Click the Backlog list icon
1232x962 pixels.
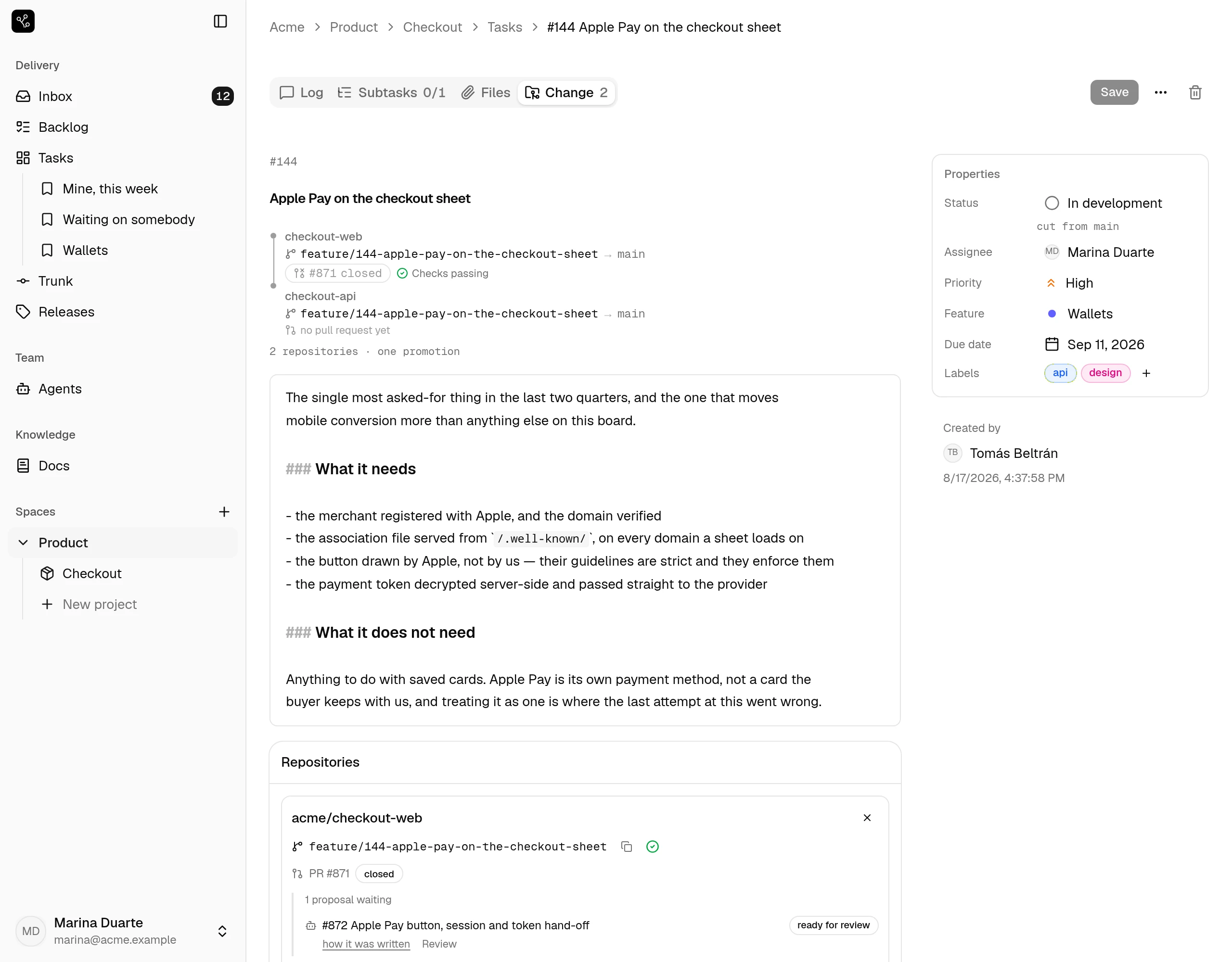(x=23, y=127)
